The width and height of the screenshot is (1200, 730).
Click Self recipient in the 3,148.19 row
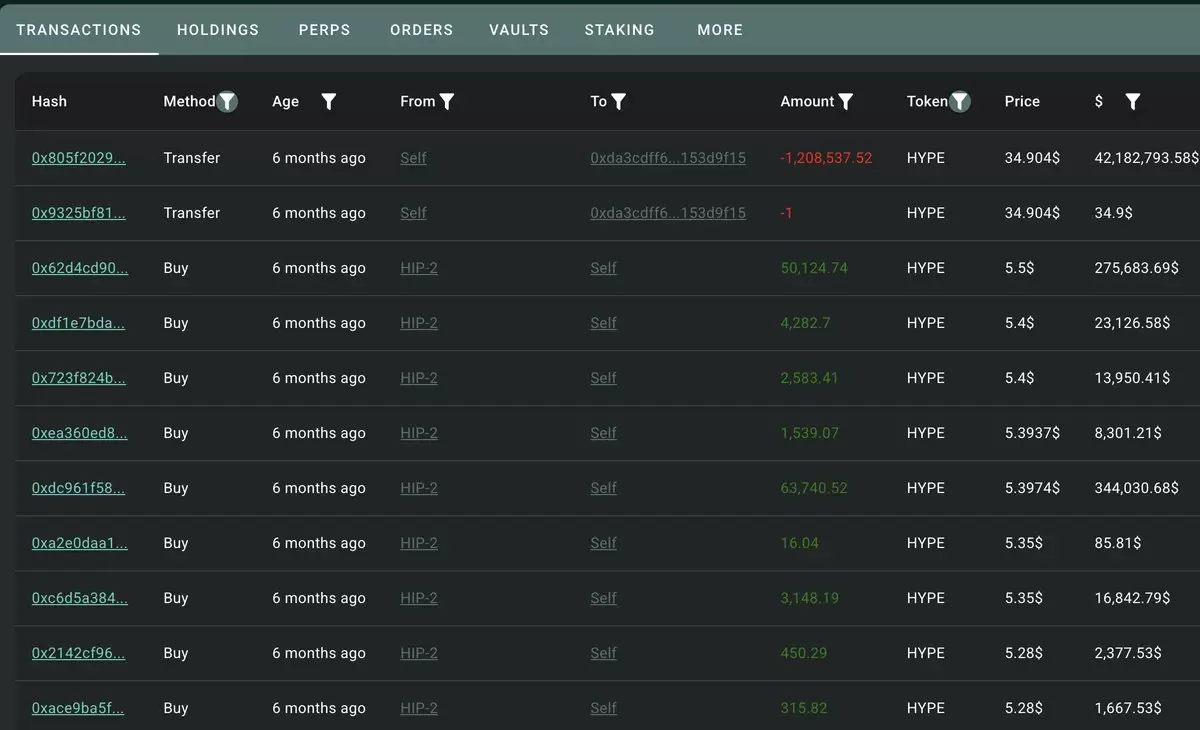(x=603, y=598)
